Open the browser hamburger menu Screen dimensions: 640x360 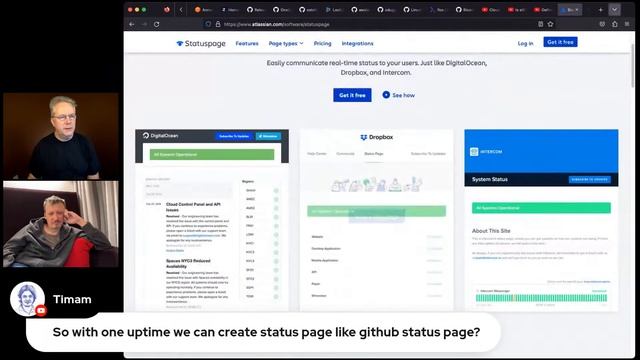(x=627, y=24)
